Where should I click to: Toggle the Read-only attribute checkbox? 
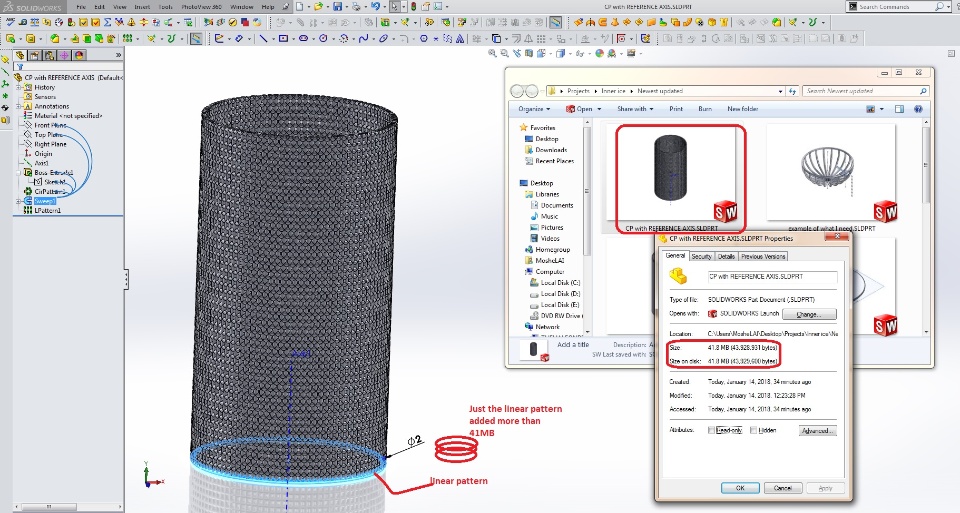pos(711,430)
